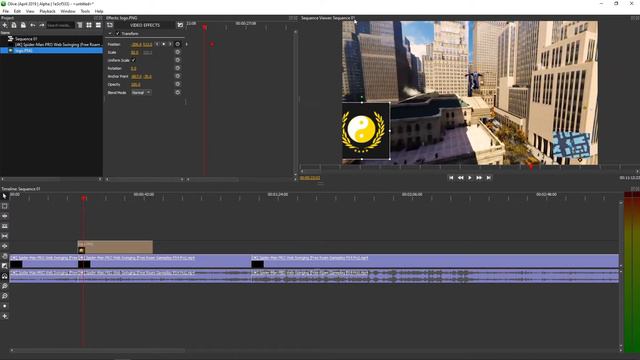Open the Playback menu
This screenshot has width=640, height=360.
click(47, 11)
